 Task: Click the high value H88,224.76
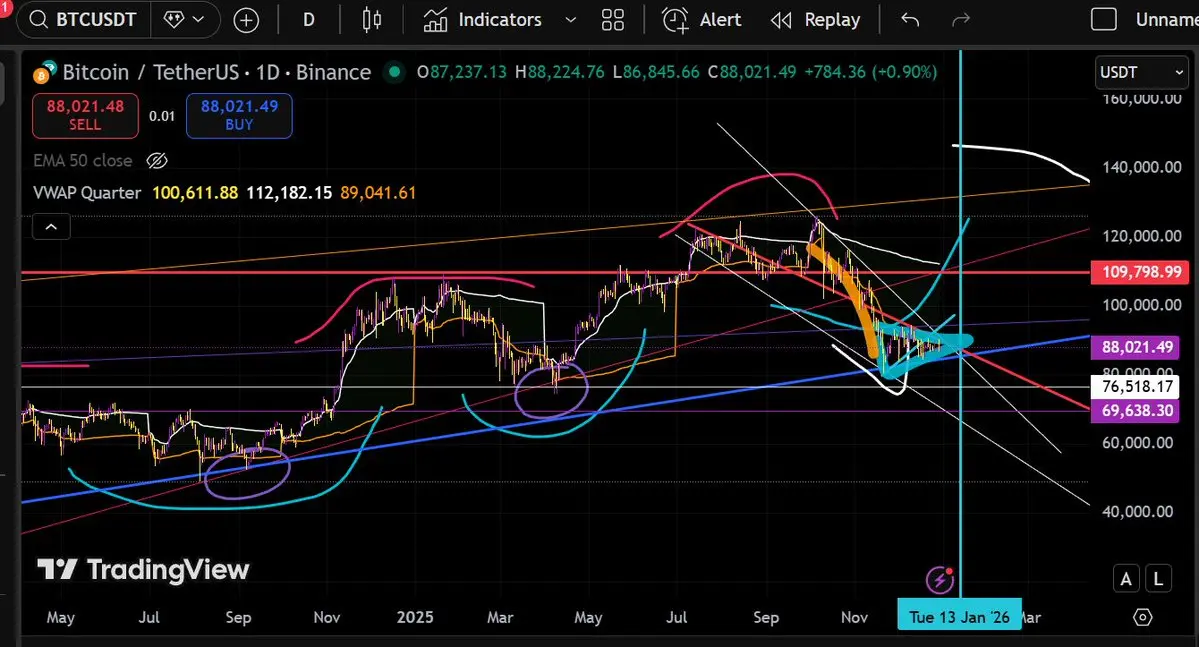click(x=560, y=72)
